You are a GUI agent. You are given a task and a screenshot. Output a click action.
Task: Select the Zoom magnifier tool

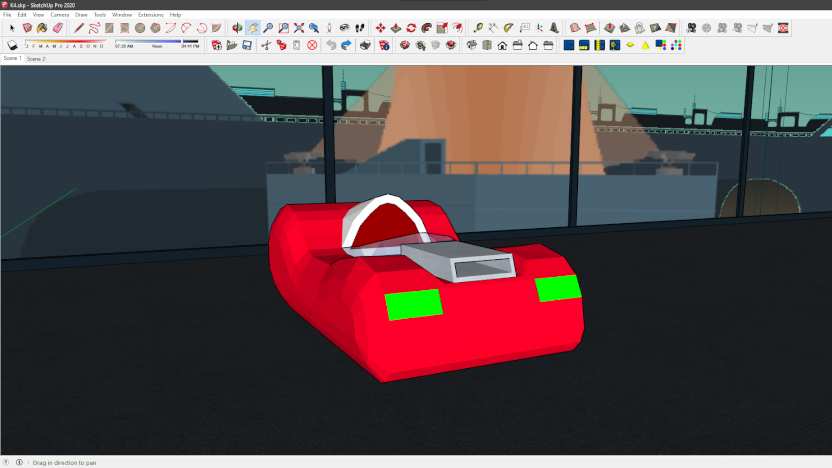[x=268, y=28]
